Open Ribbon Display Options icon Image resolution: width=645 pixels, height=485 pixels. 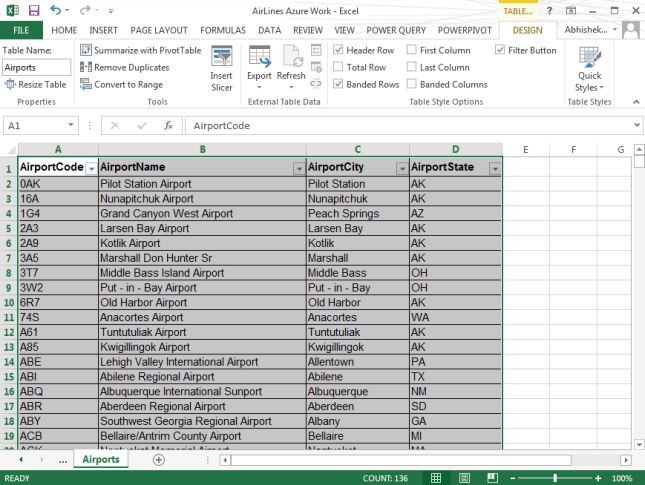(x=571, y=11)
